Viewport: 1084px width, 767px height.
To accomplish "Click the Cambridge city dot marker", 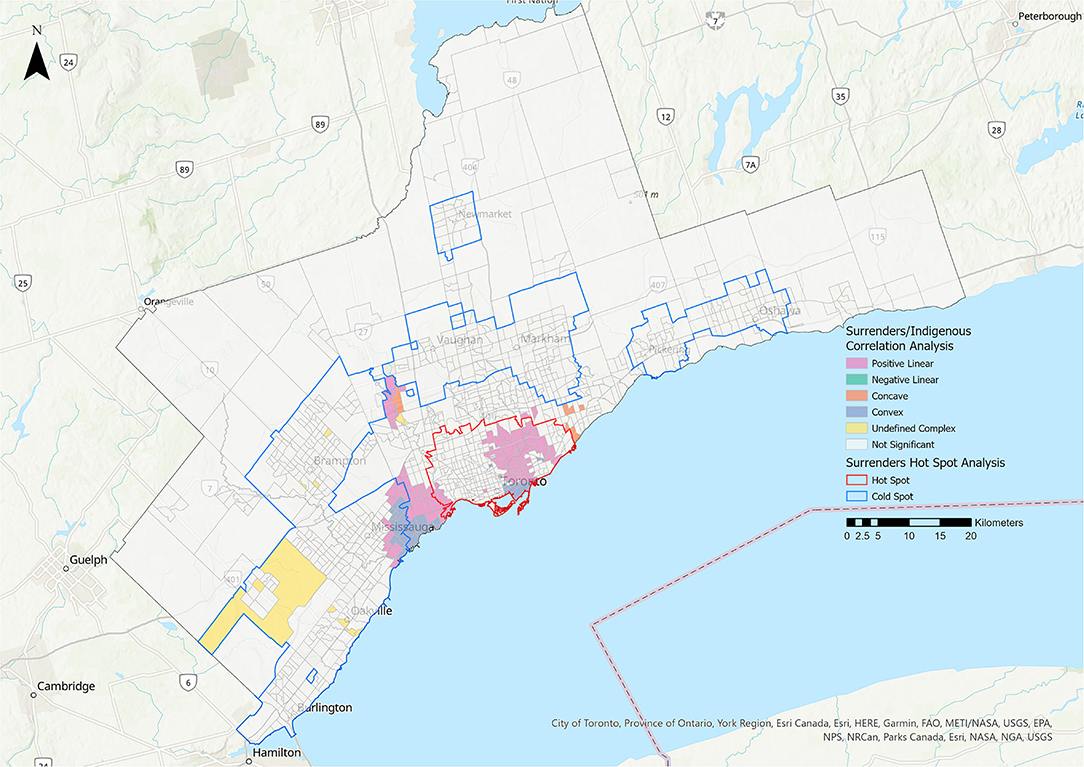I will pyautogui.click(x=33, y=694).
